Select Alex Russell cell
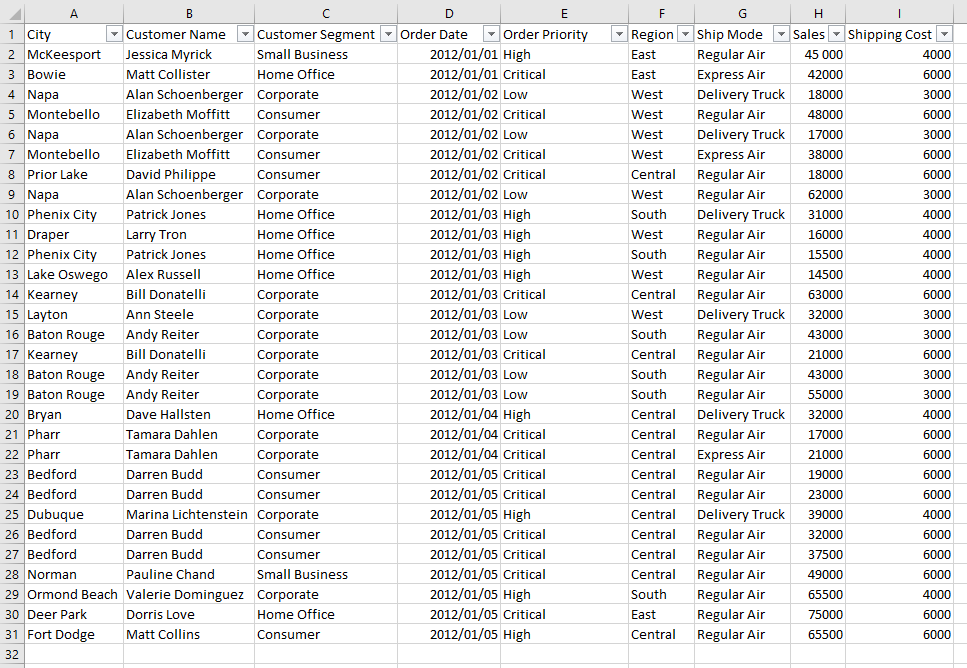967x668 pixels. click(x=189, y=274)
